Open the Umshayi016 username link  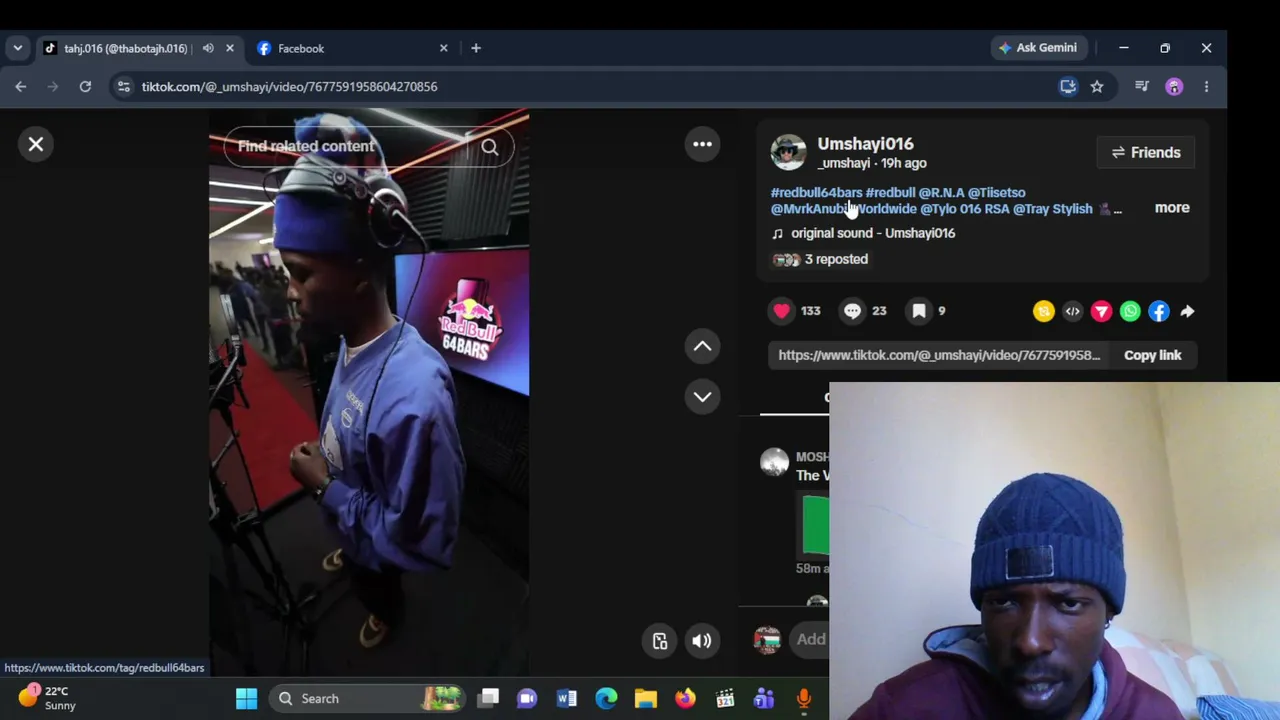coord(865,144)
